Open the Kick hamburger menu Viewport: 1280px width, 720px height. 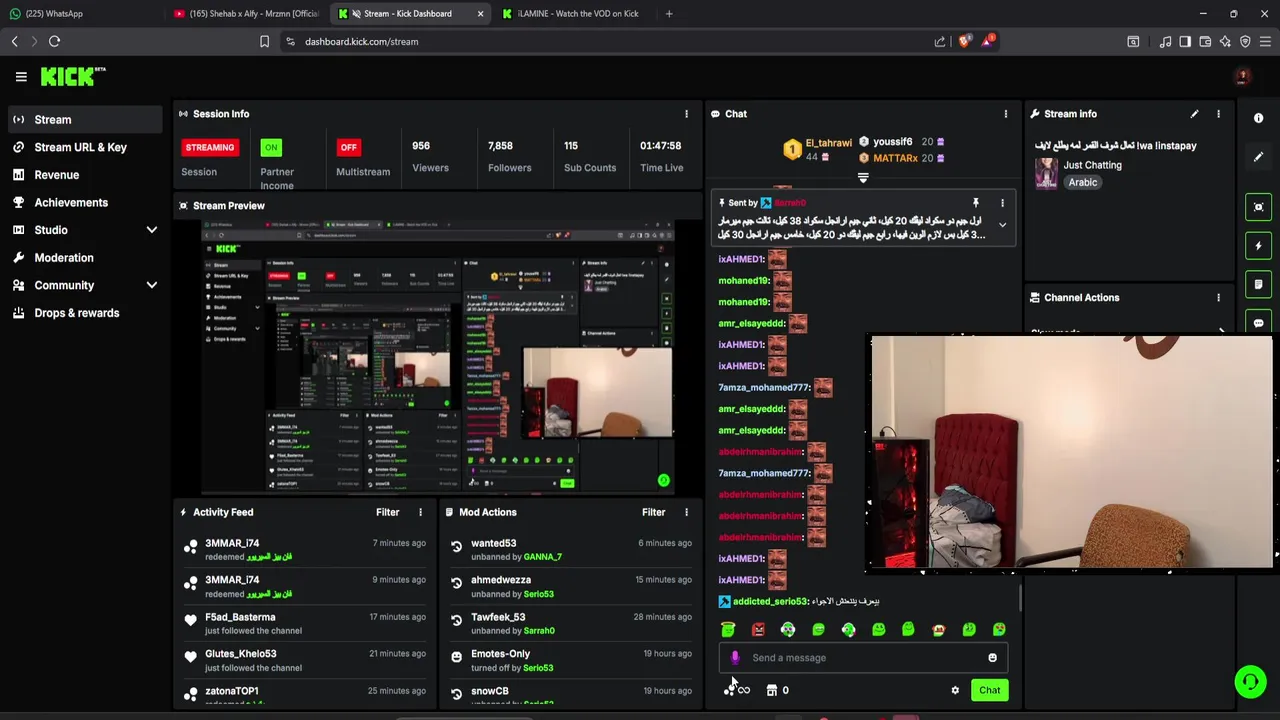(21, 76)
